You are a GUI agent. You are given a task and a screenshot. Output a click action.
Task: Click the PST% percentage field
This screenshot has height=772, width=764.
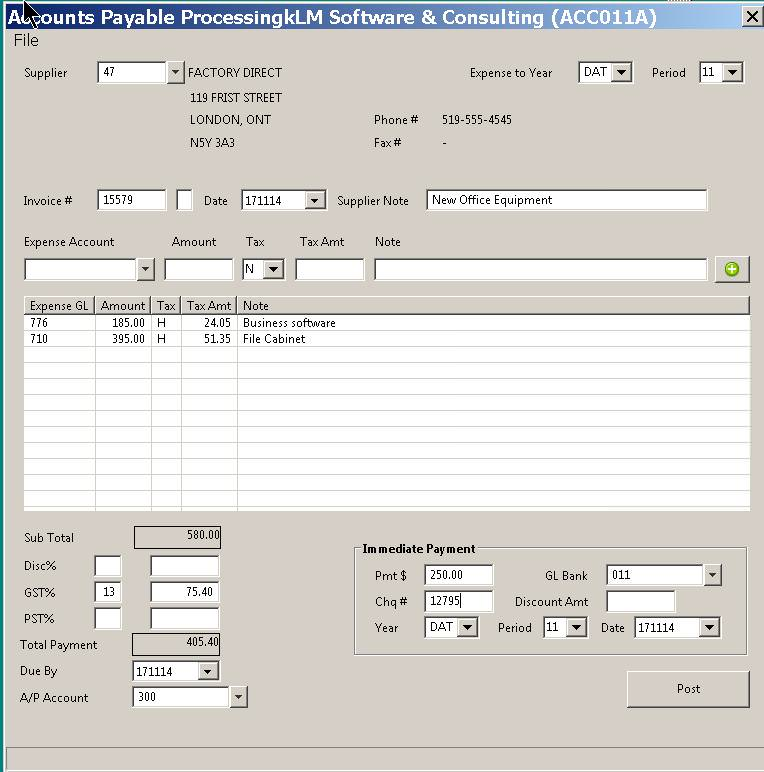[x=108, y=618]
